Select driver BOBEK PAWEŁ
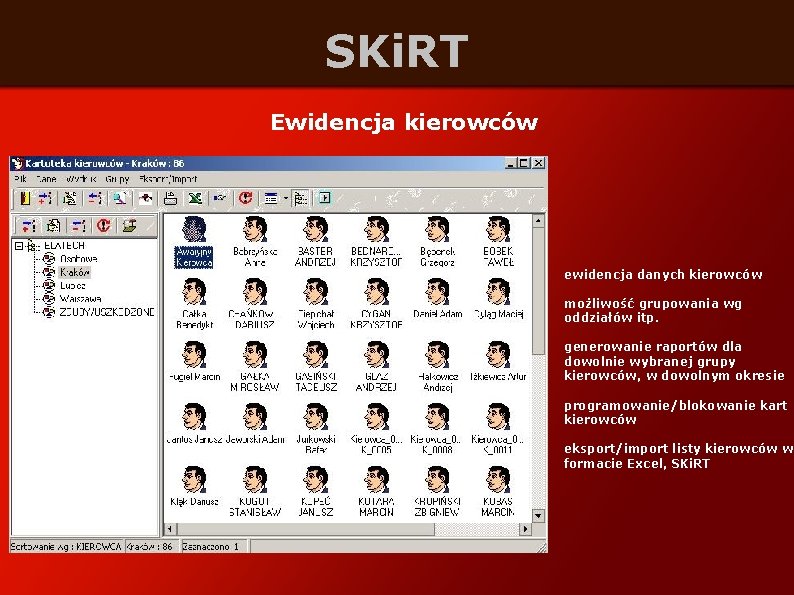 [x=498, y=242]
